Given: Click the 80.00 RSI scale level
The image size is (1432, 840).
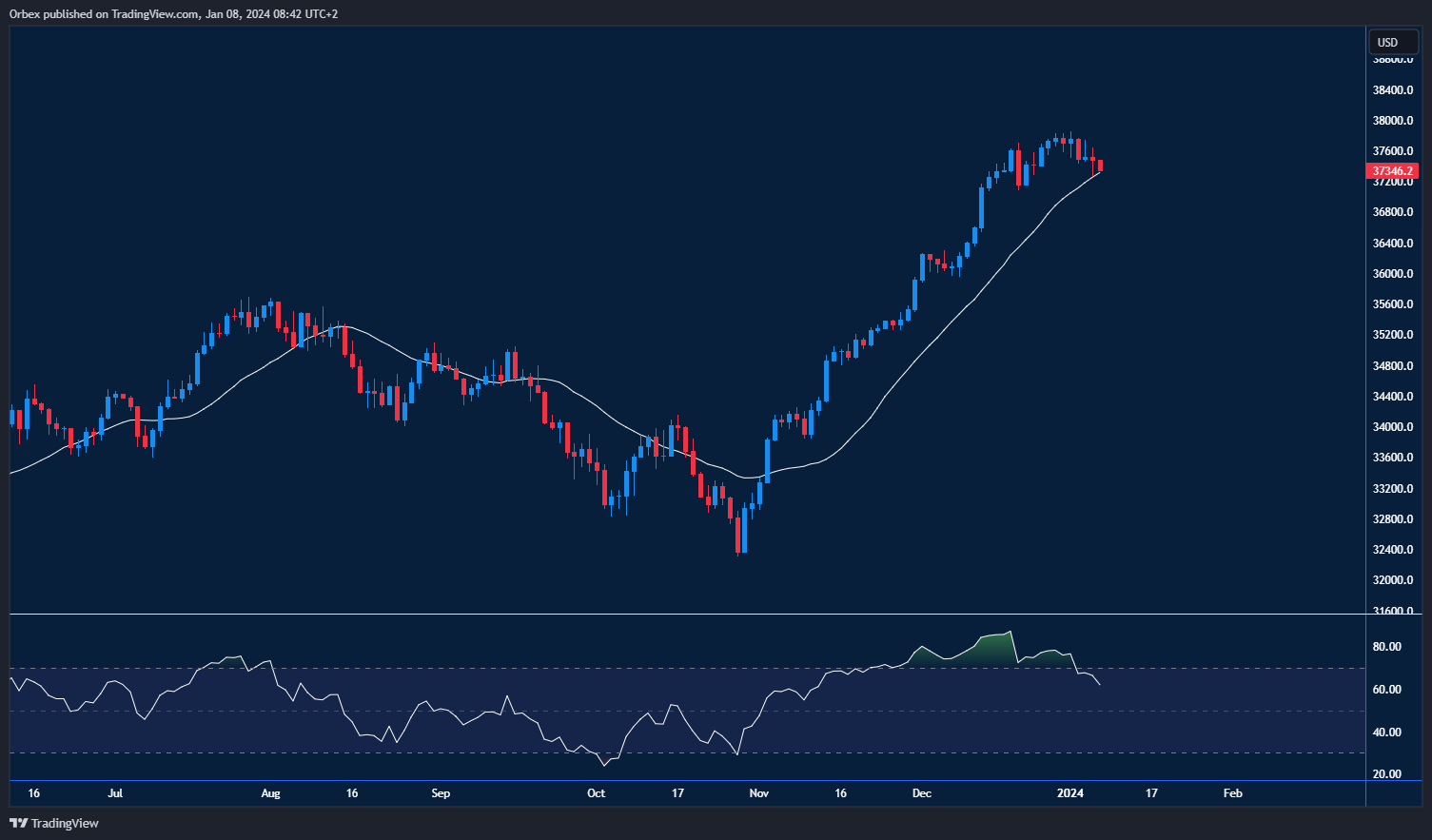Looking at the screenshot, I should click(1387, 647).
